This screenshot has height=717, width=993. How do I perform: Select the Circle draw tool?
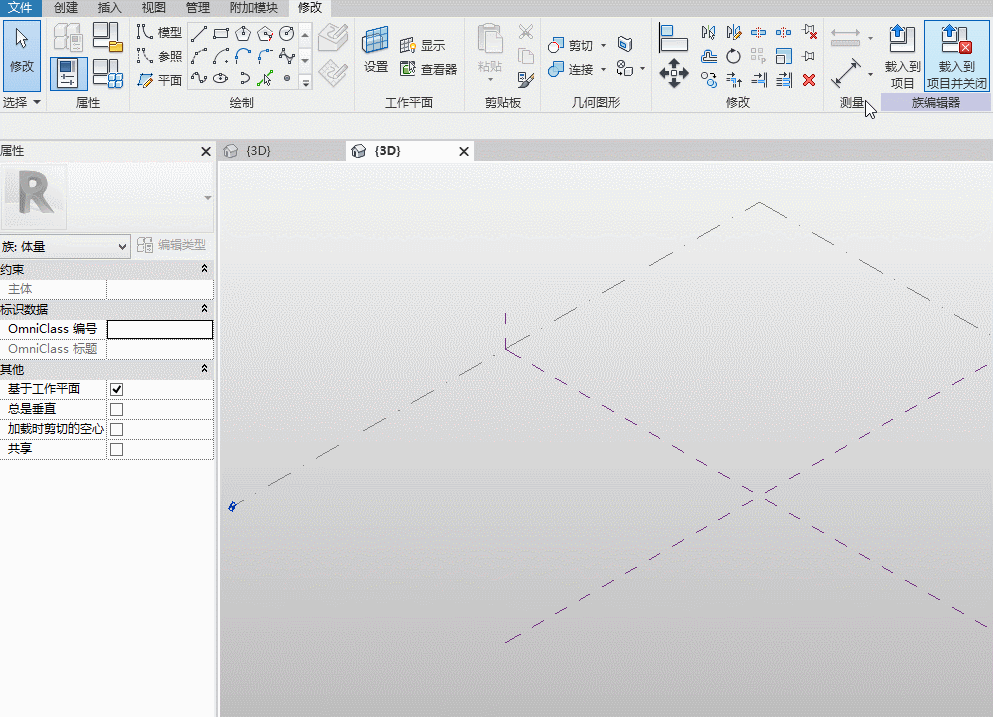(x=287, y=33)
